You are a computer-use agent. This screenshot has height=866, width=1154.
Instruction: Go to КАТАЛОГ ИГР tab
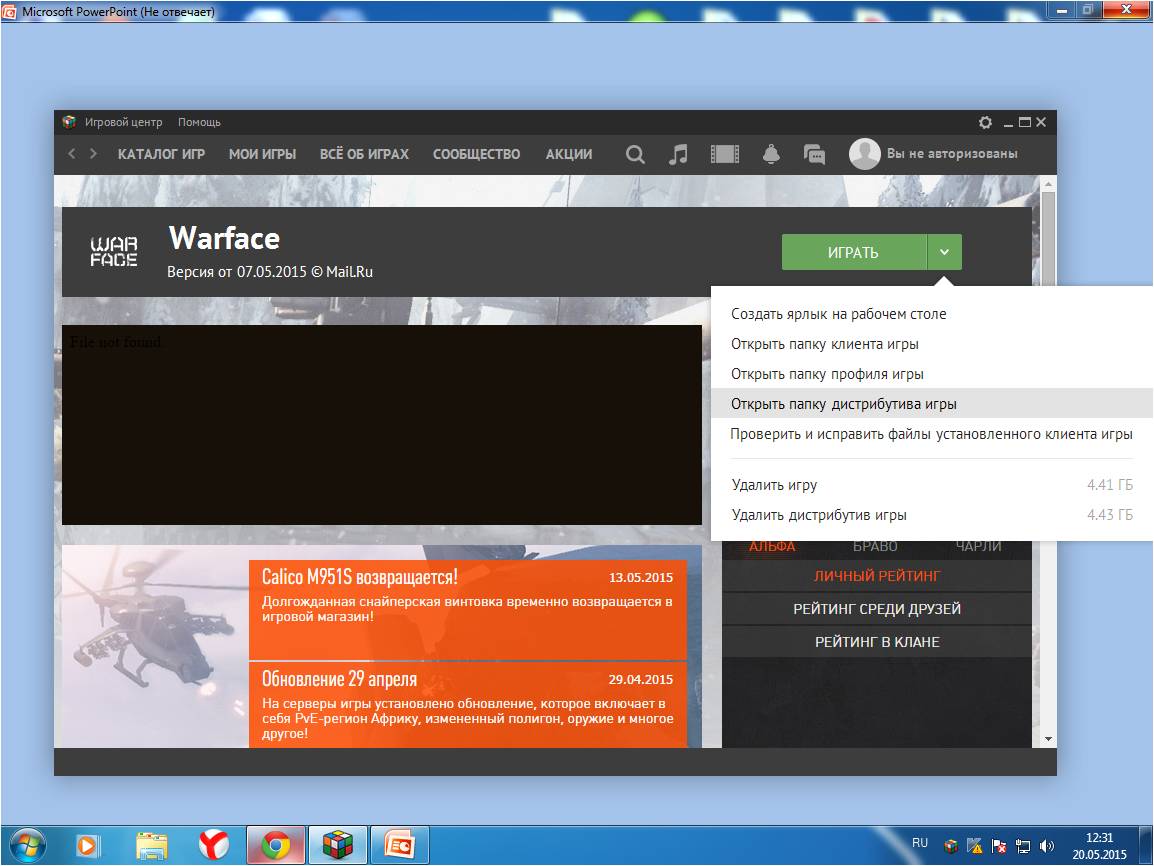(x=161, y=154)
